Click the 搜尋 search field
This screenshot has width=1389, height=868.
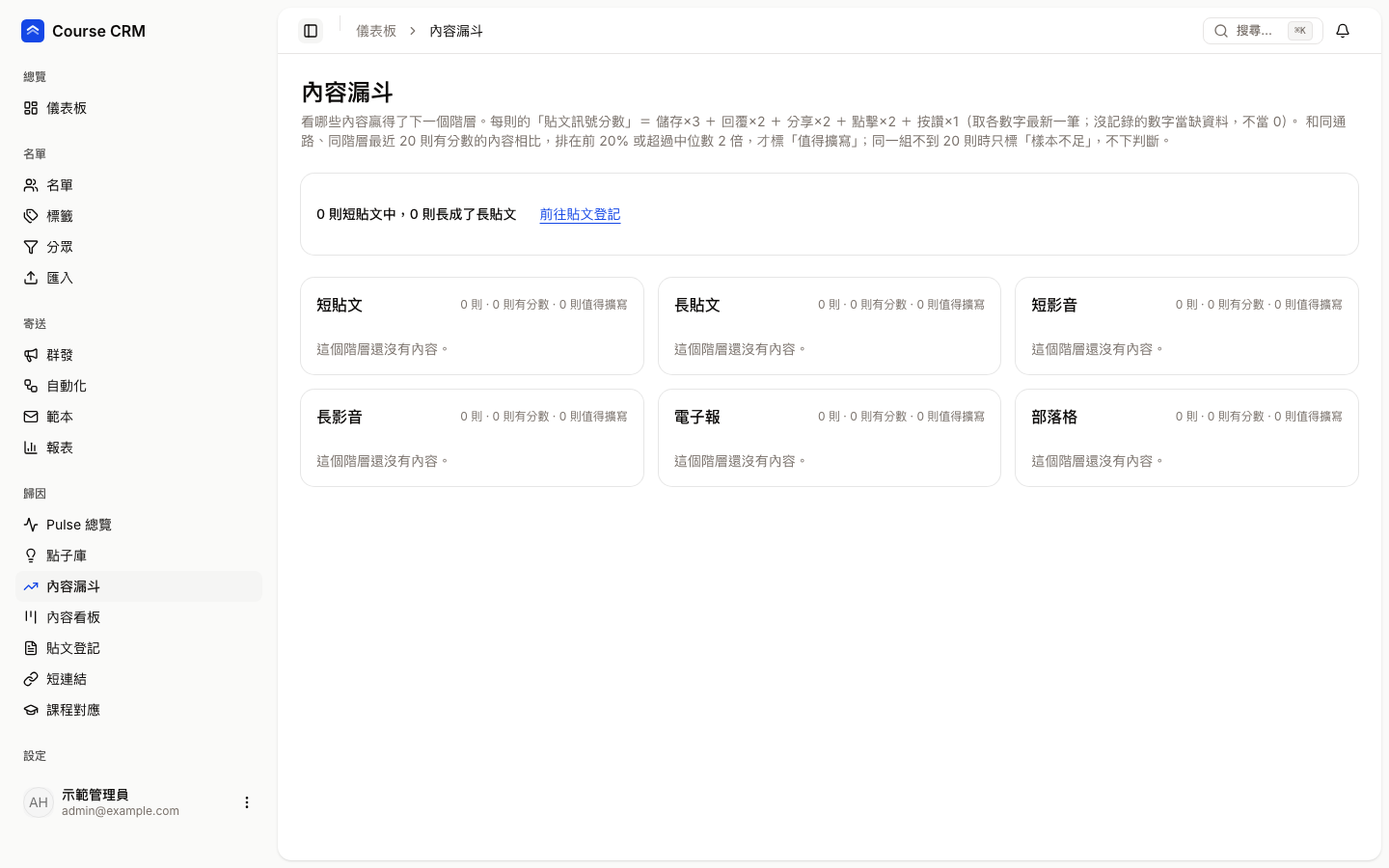pos(1263,31)
